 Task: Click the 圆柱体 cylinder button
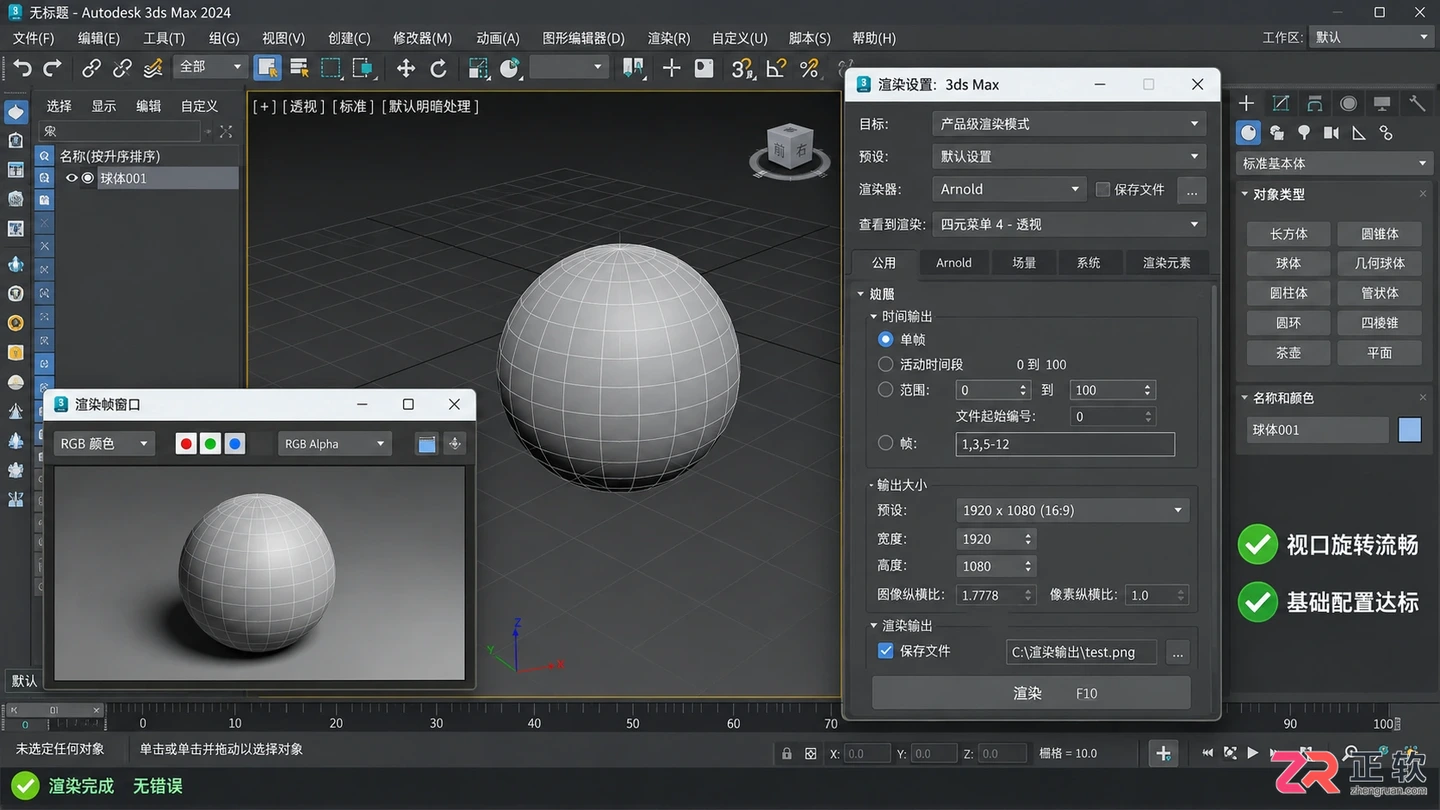coord(1289,293)
